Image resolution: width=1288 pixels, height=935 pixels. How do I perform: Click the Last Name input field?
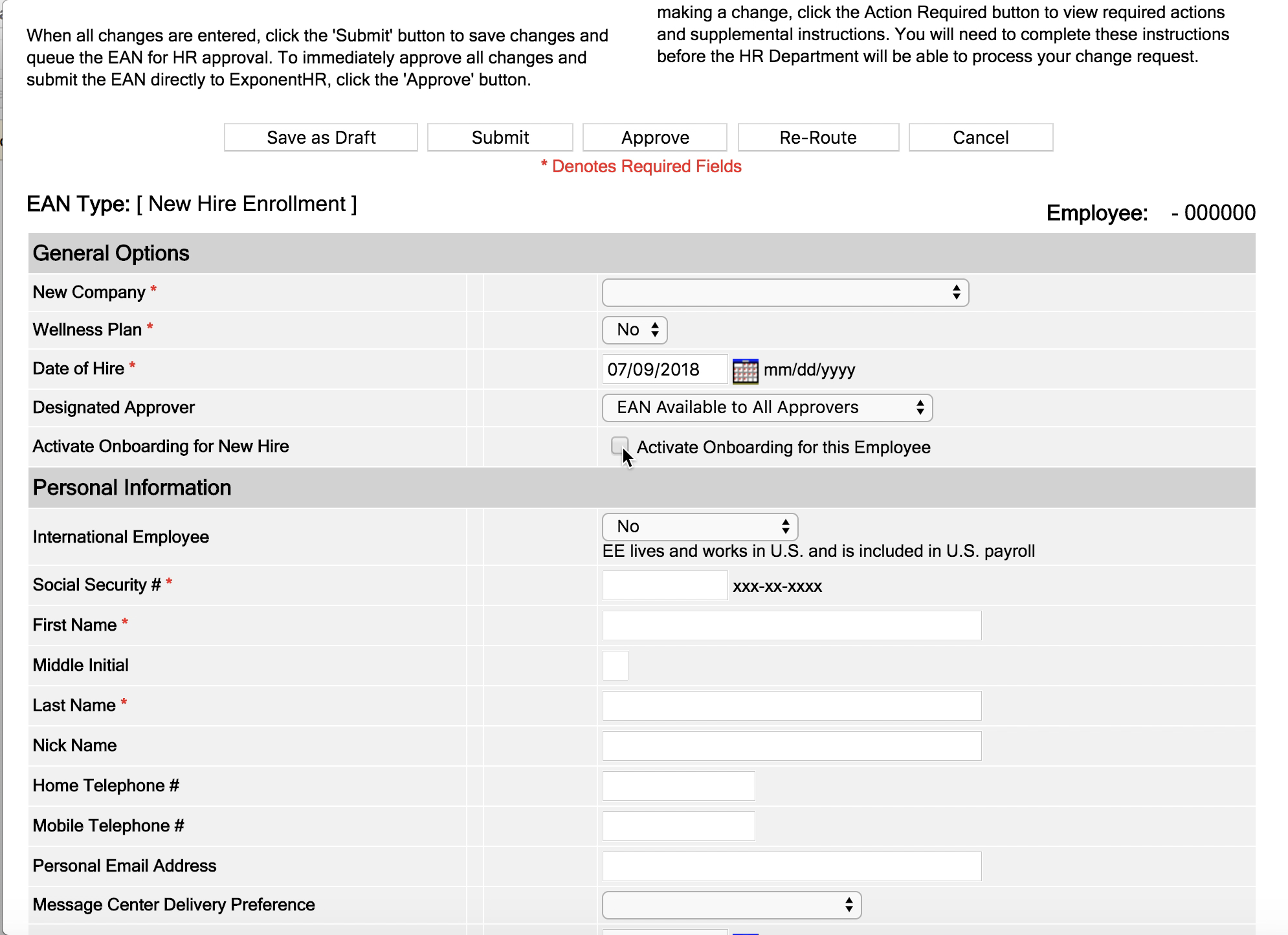point(791,706)
